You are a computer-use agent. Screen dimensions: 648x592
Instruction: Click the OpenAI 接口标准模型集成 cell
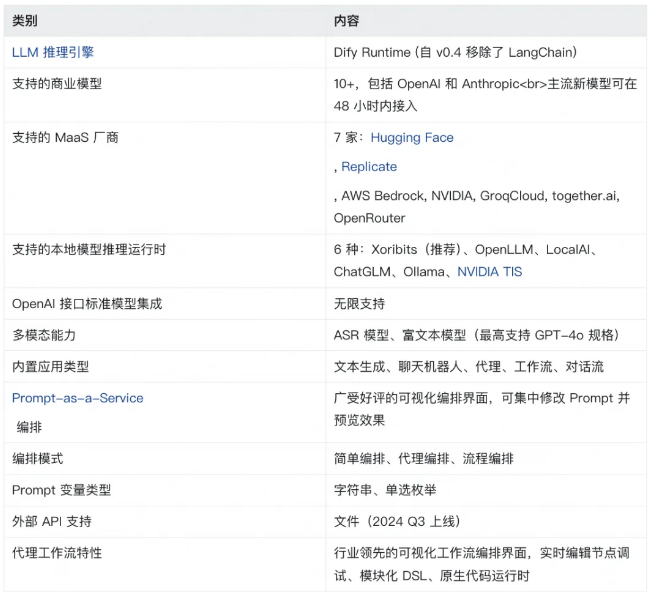coord(165,304)
